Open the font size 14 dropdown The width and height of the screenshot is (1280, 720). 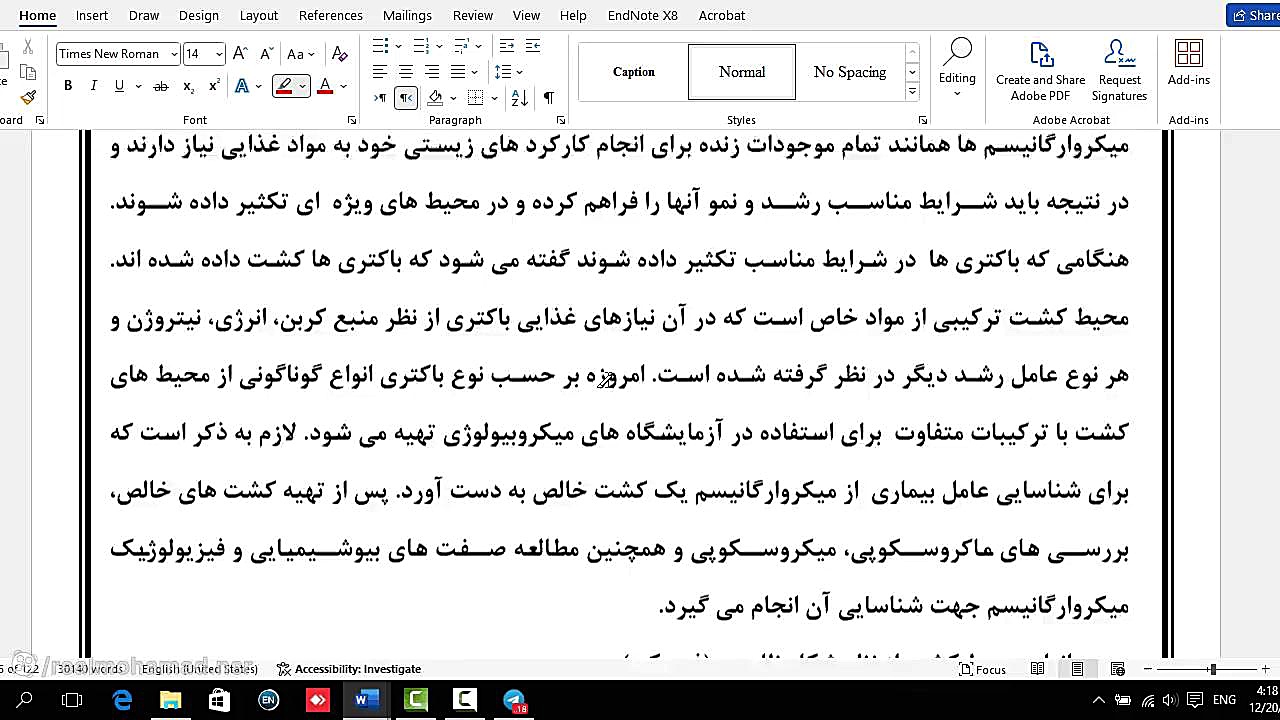click(x=219, y=54)
